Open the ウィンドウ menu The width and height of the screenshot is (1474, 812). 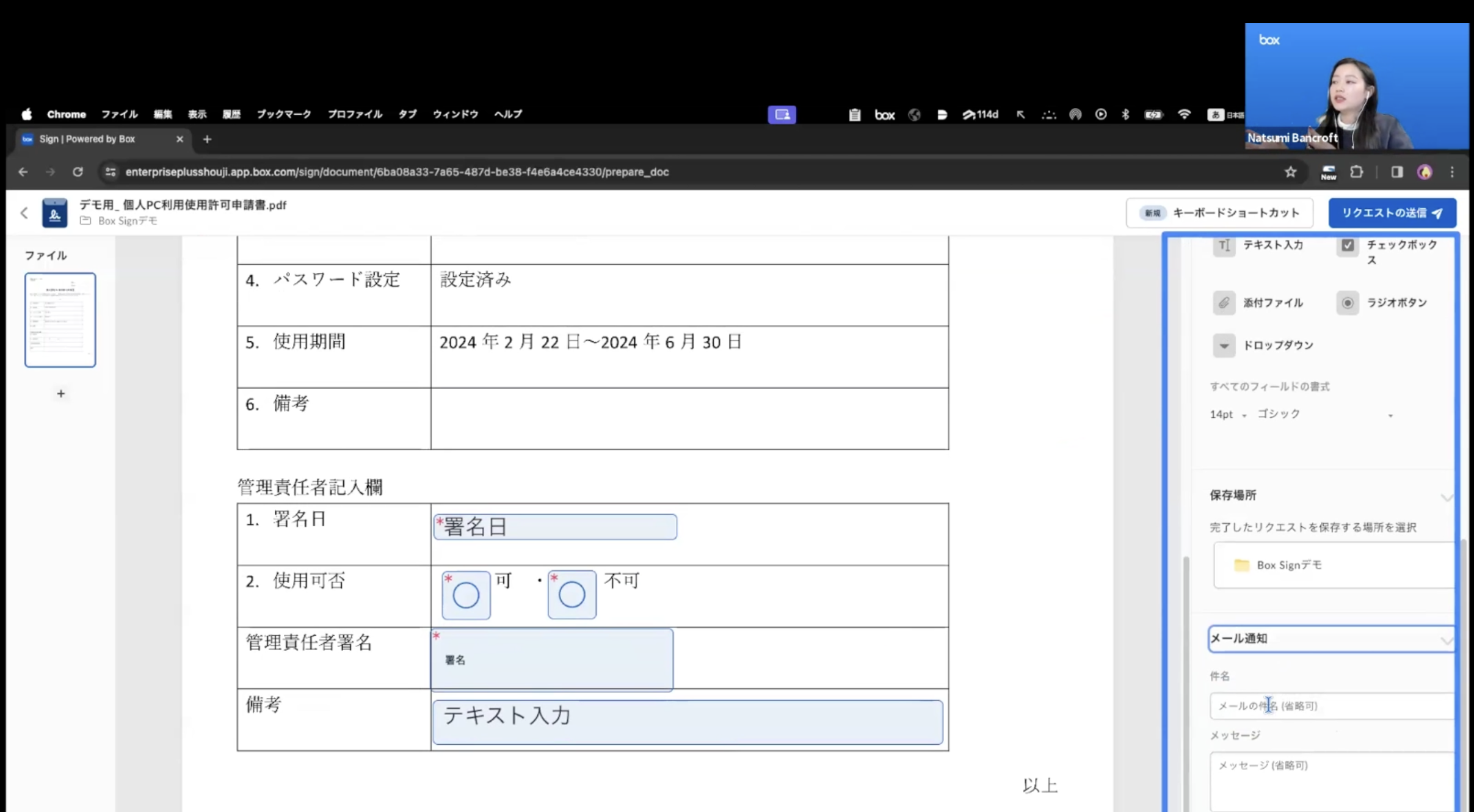pyautogui.click(x=456, y=114)
